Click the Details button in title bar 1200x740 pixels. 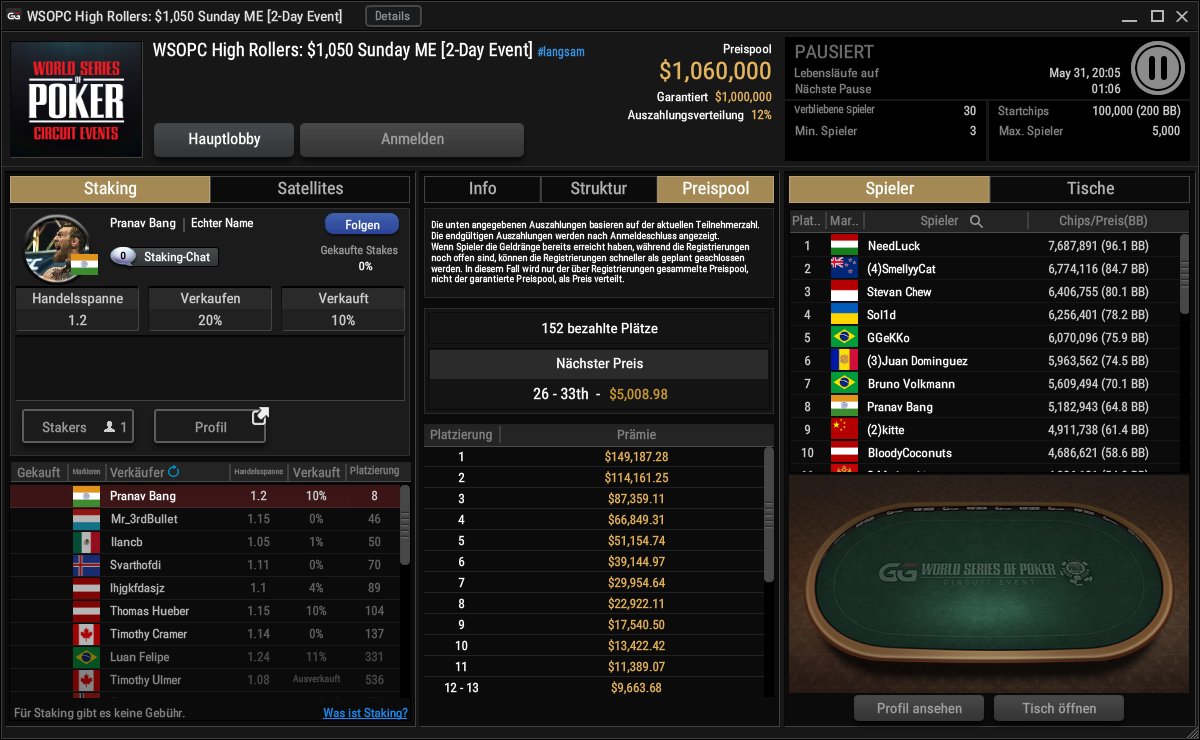393,16
